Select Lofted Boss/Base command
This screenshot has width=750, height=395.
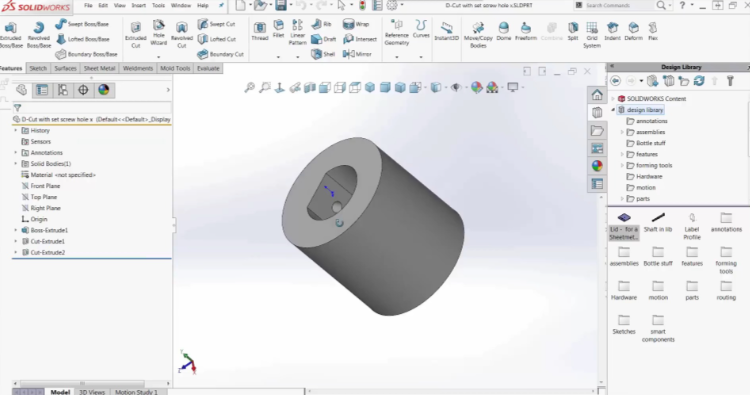(83, 39)
